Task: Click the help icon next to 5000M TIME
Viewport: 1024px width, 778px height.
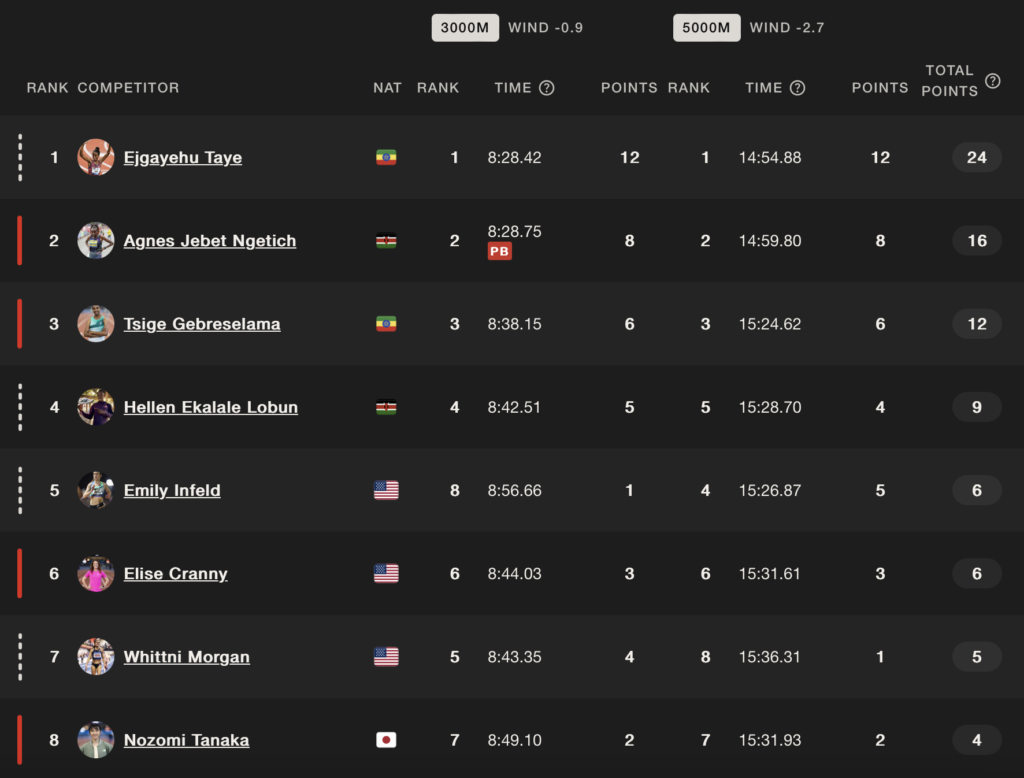Action: pyautogui.click(x=797, y=88)
